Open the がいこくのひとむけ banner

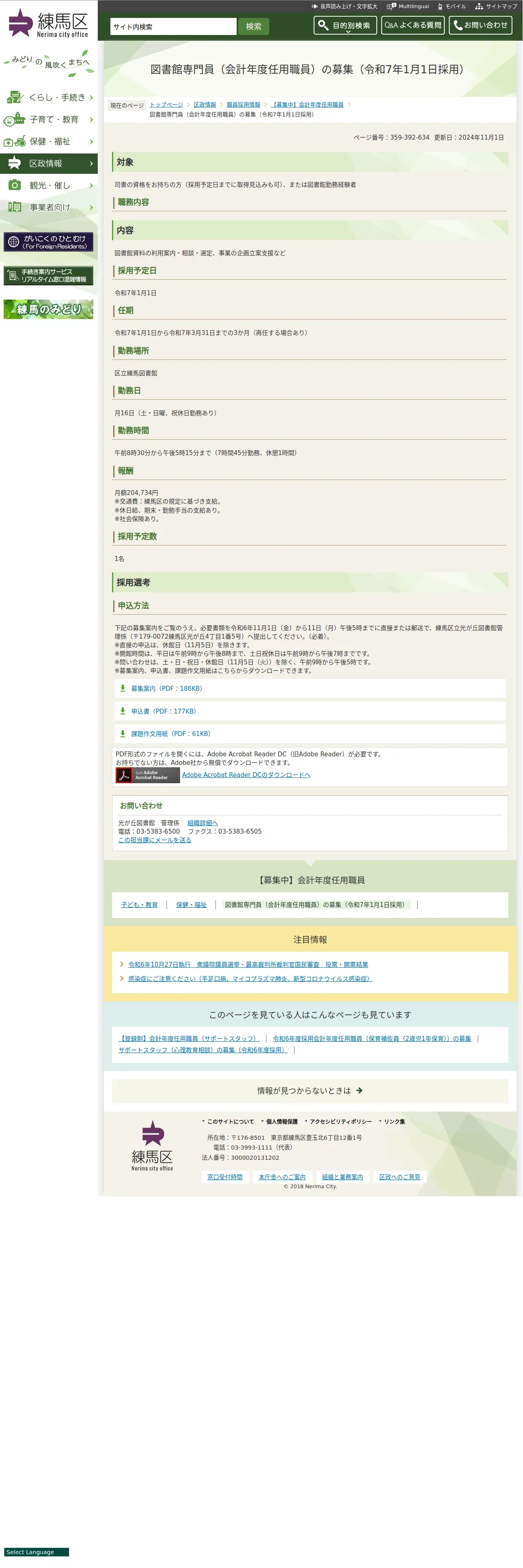49,242
